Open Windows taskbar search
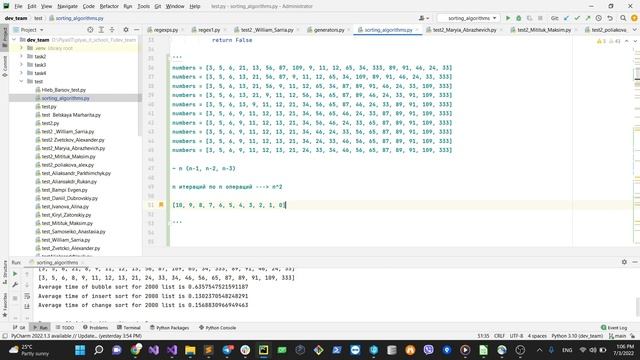640x360 pixels. click(98, 350)
